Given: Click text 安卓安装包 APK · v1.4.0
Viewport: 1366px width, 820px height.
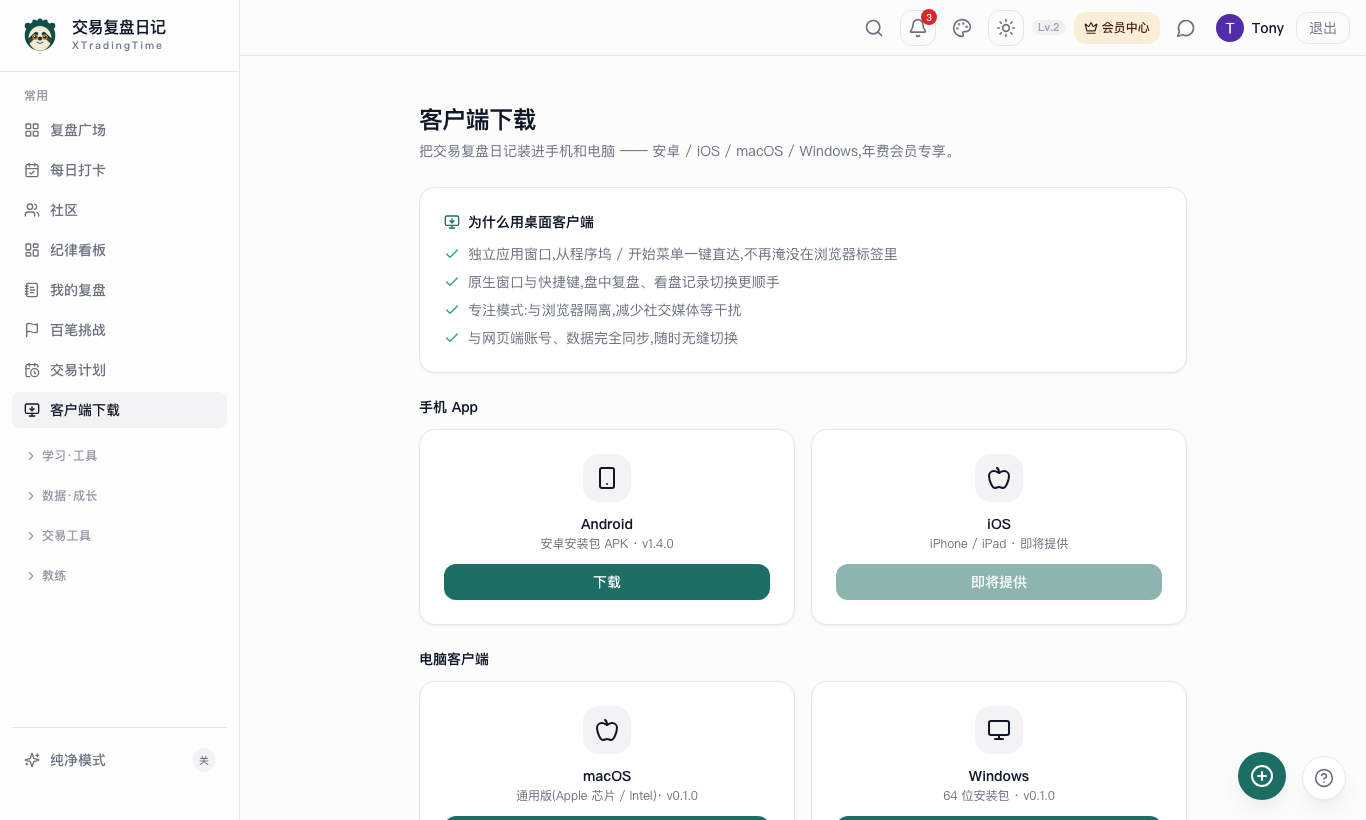Looking at the screenshot, I should [x=607, y=544].
